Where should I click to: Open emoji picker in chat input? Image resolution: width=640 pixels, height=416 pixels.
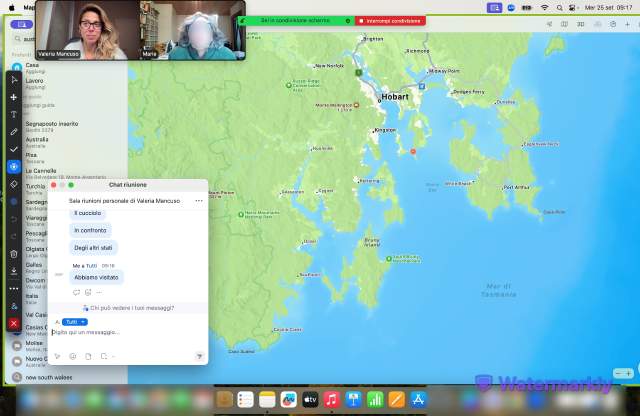73,356
